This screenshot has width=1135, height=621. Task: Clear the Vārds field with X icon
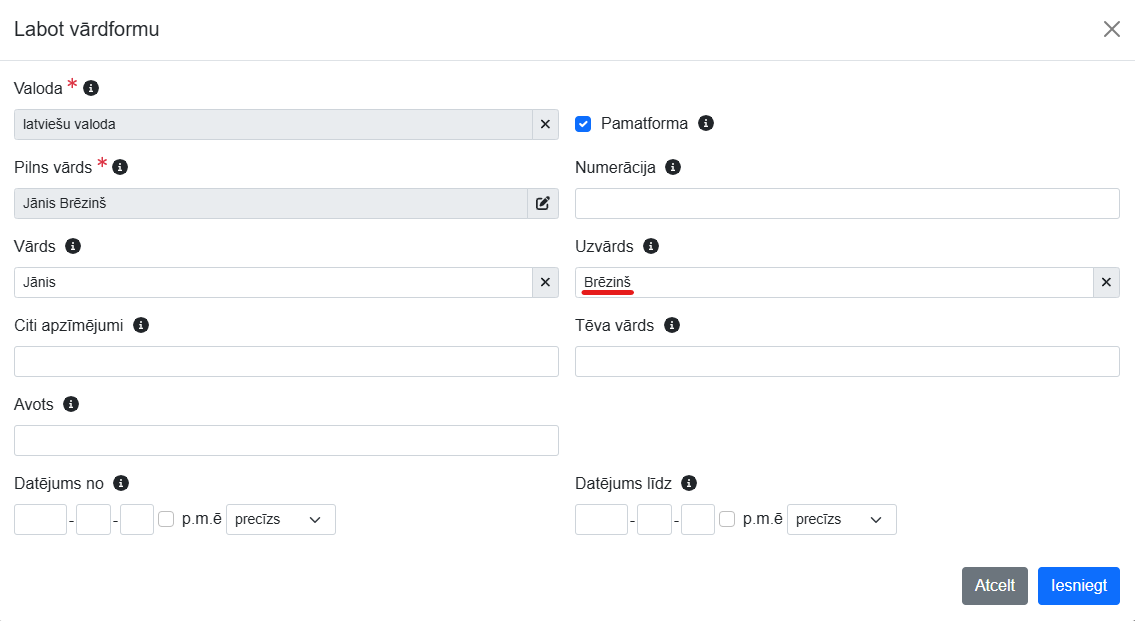click(545, 282)
